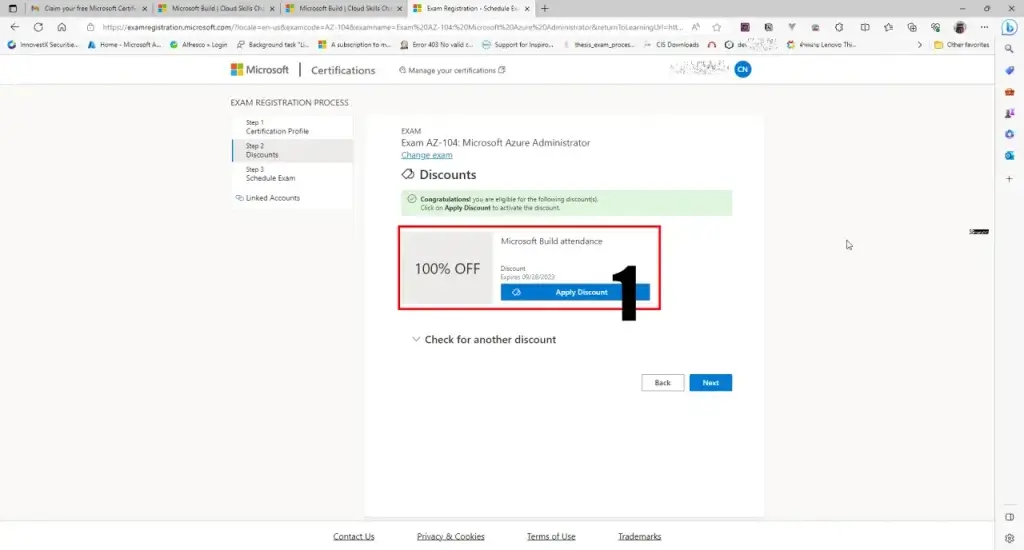Open CIS Downloads bookmark
This screenshot has width=1024, height=550.
(672, 45)
